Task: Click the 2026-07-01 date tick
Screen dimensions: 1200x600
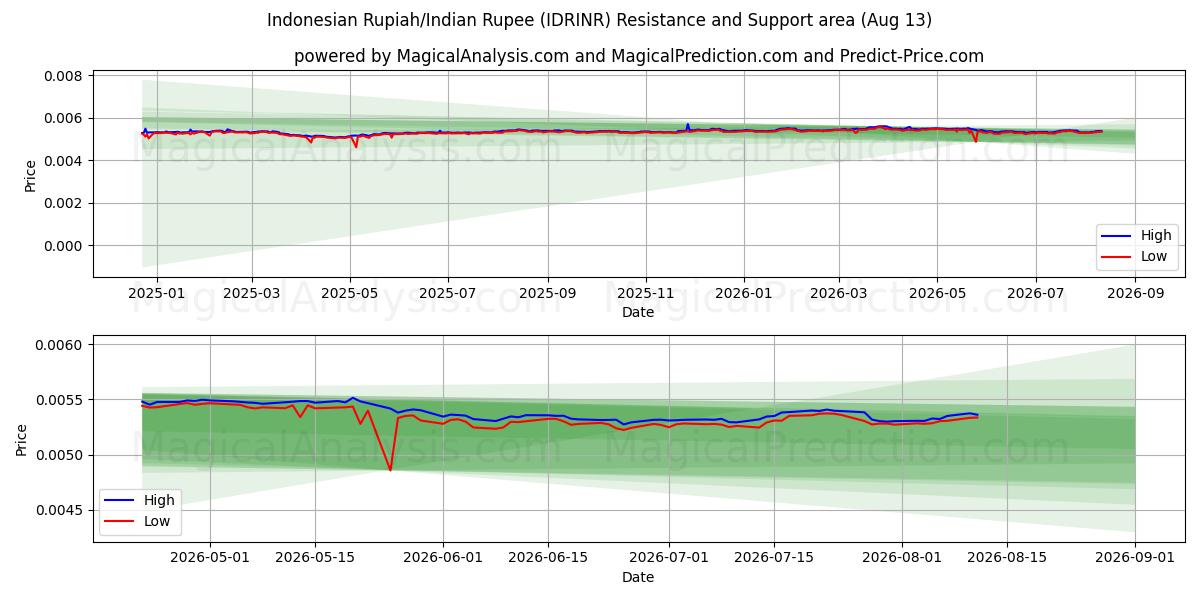Action: pos(669,558)
